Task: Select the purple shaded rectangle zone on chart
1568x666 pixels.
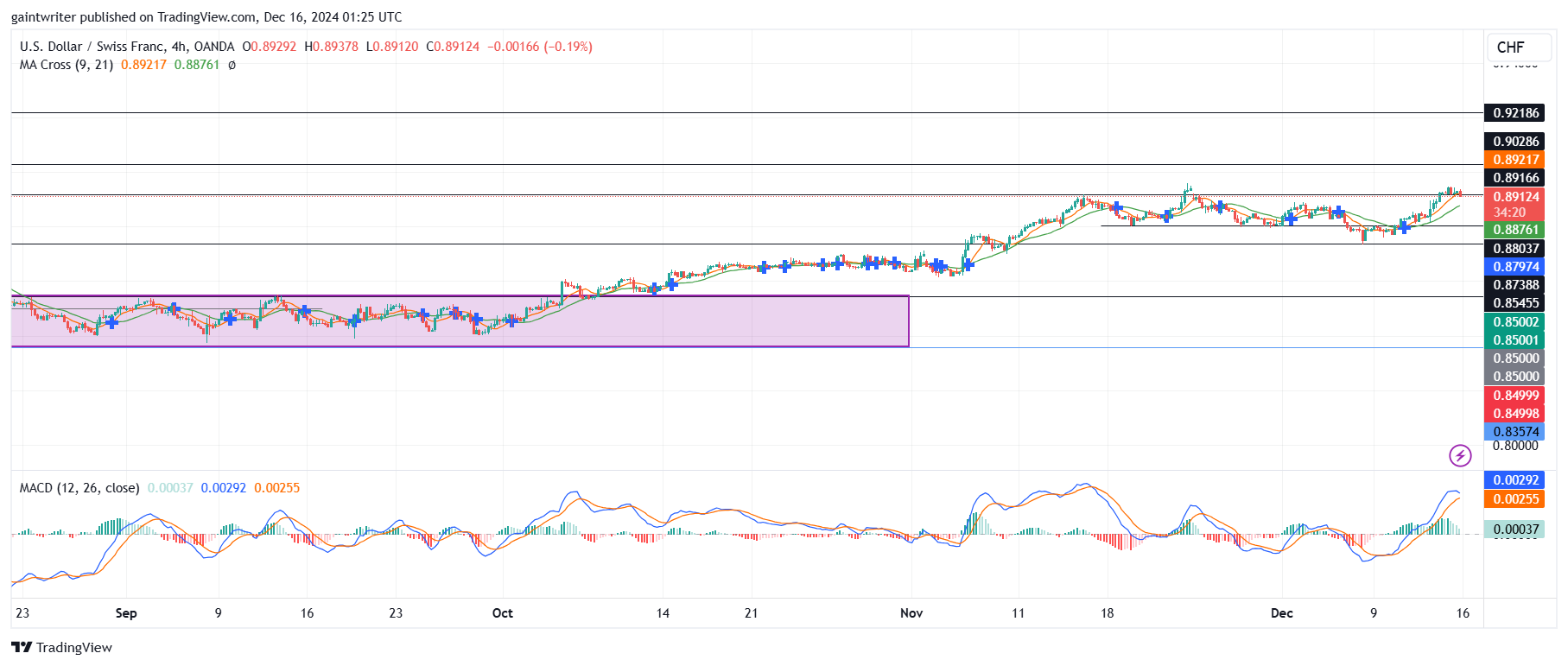Action: click(x=460, y=321)
